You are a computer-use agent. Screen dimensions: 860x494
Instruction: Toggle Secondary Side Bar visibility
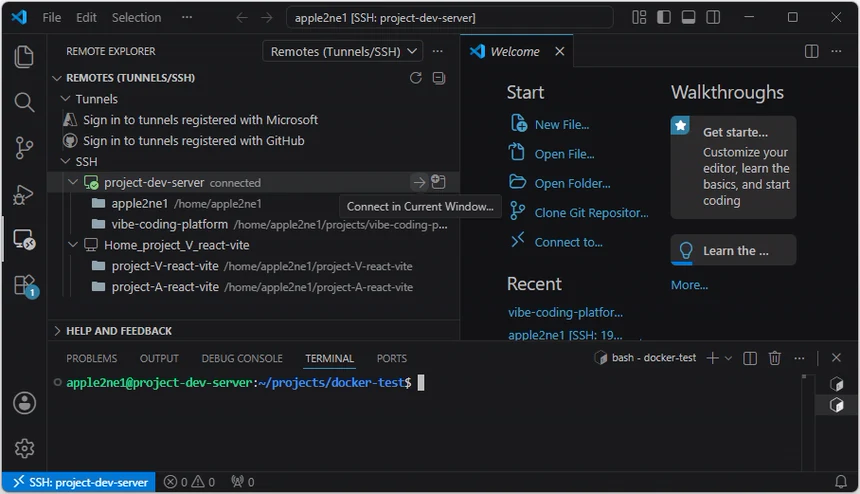713,18
